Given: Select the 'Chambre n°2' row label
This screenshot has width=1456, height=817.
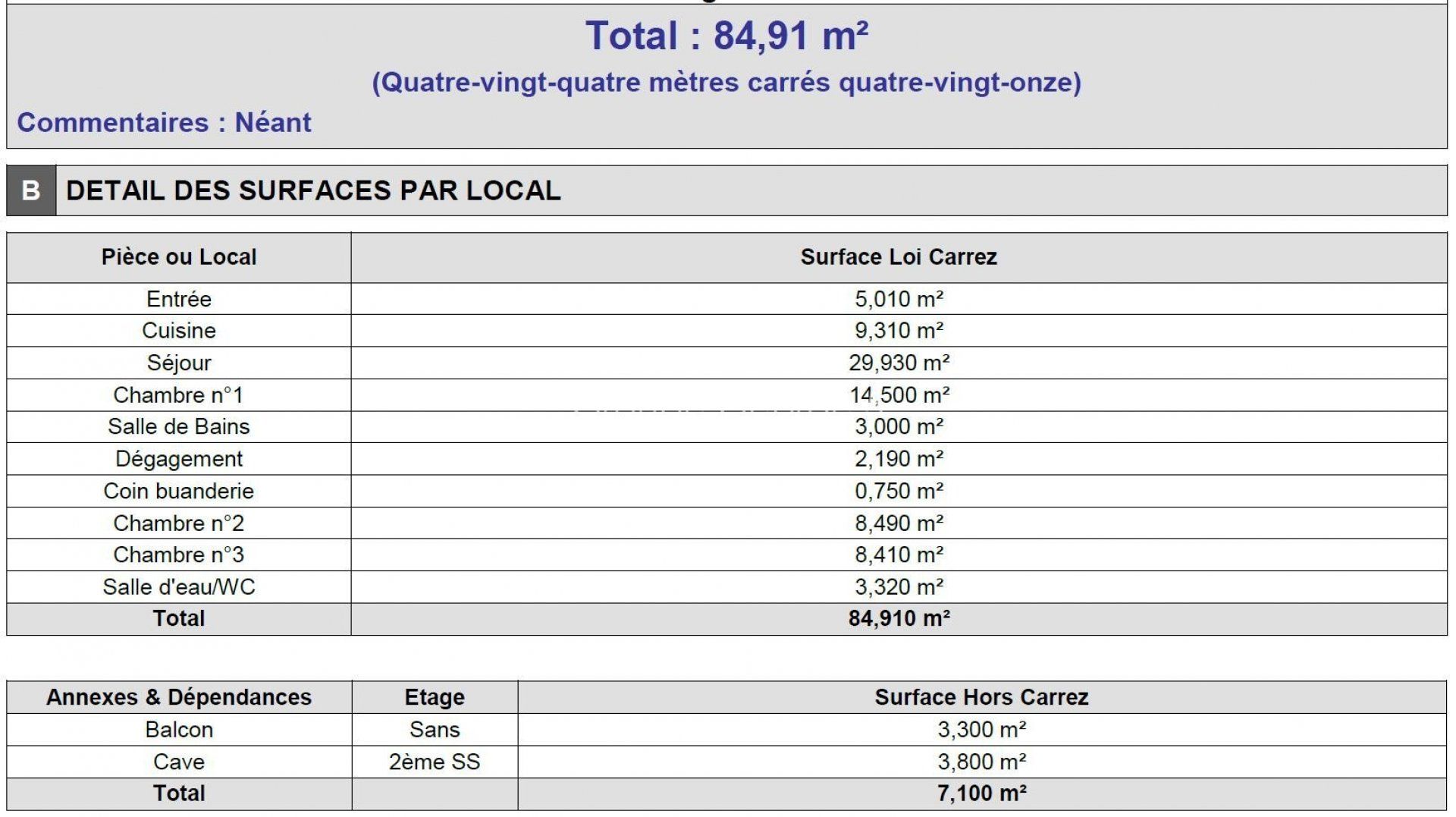Looking at the screenshot, I should pos(179,523).
